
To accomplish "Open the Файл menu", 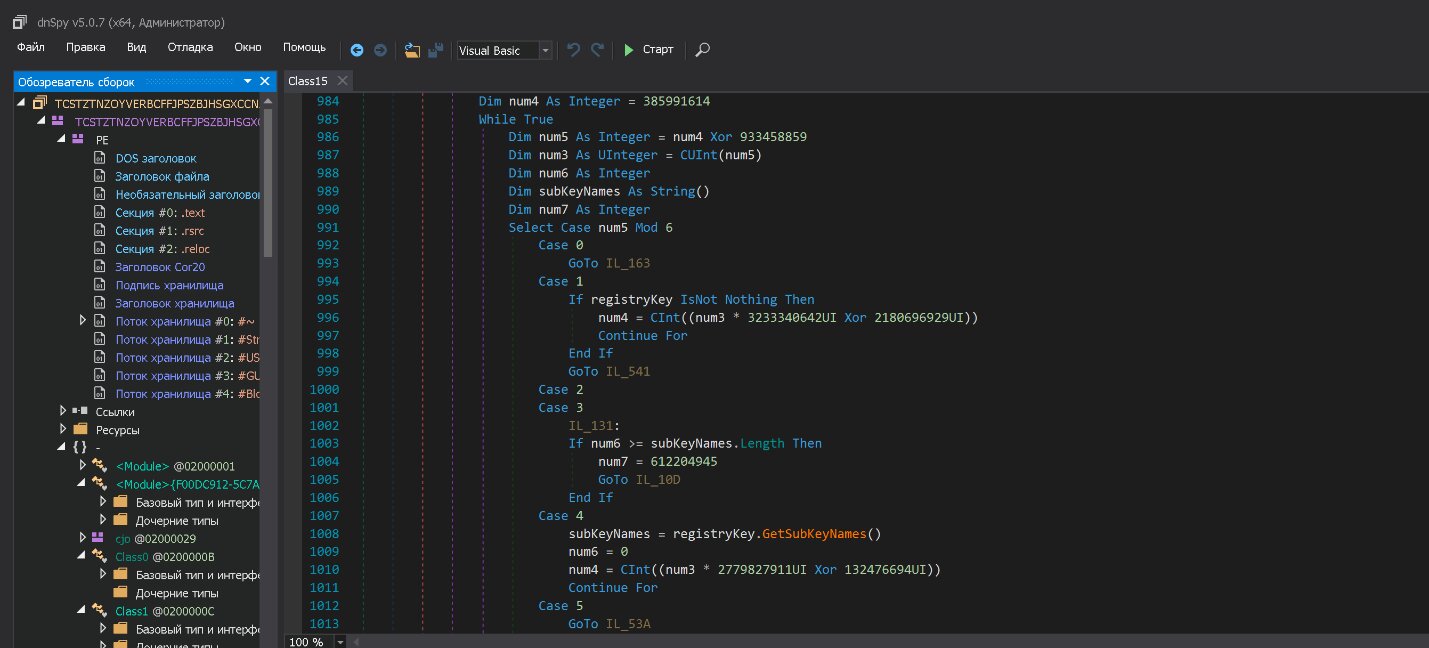I will [x=31, y=47].
